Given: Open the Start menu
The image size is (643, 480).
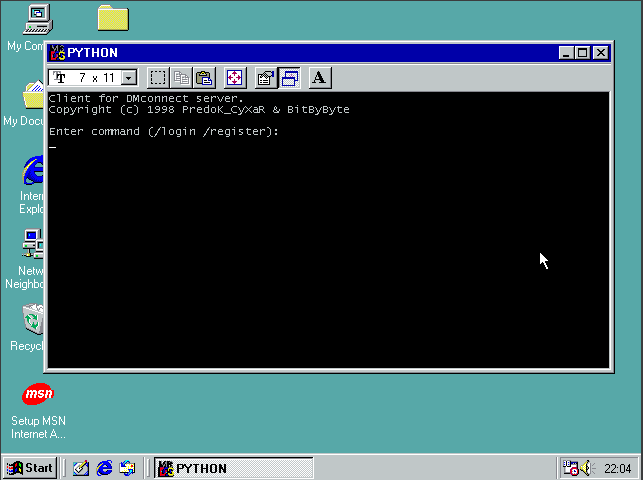Looking at the screenshot, I should (30, 468).
